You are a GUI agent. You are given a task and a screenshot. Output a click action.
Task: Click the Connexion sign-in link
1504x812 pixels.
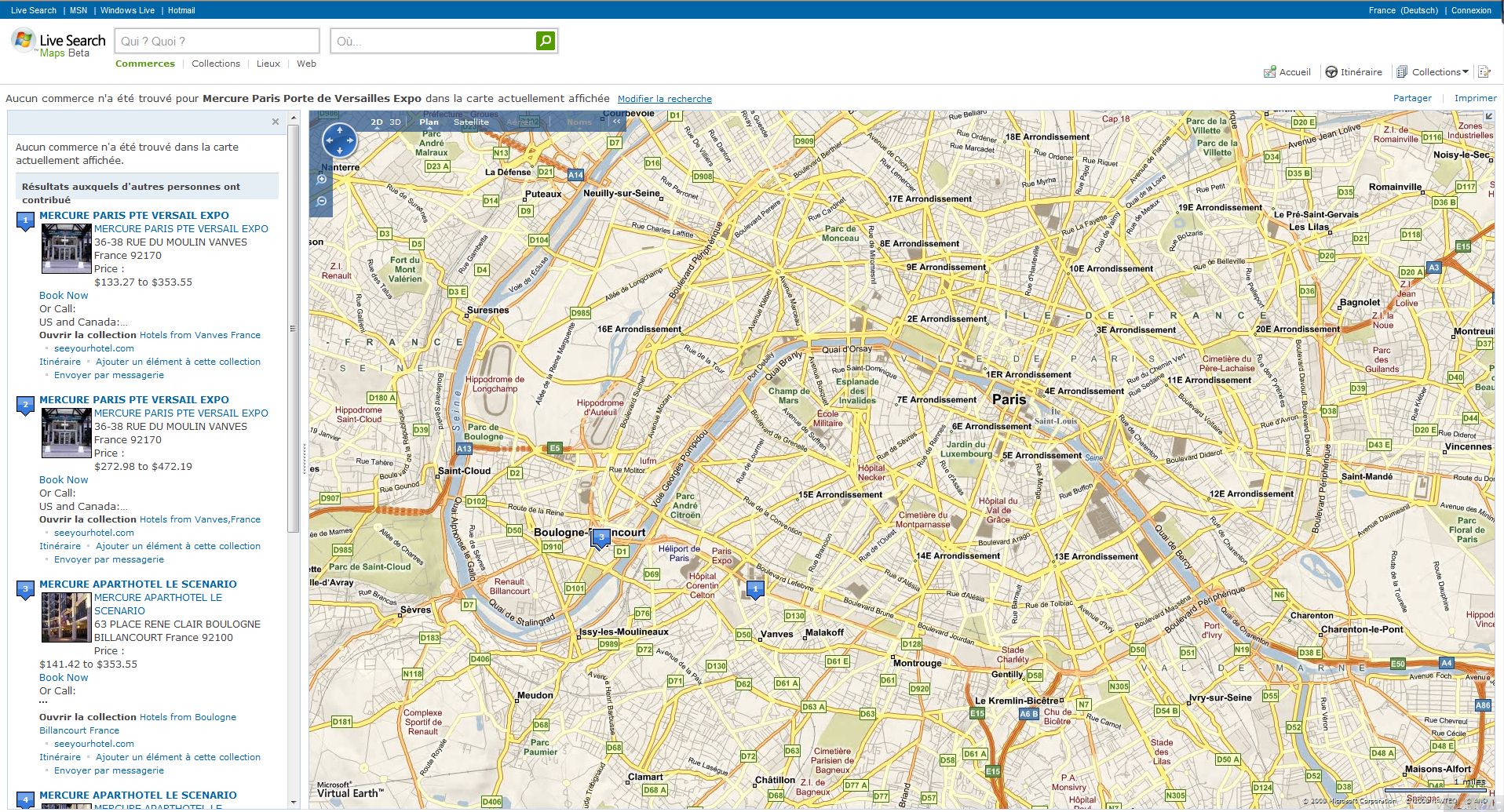click(1471, 10)
